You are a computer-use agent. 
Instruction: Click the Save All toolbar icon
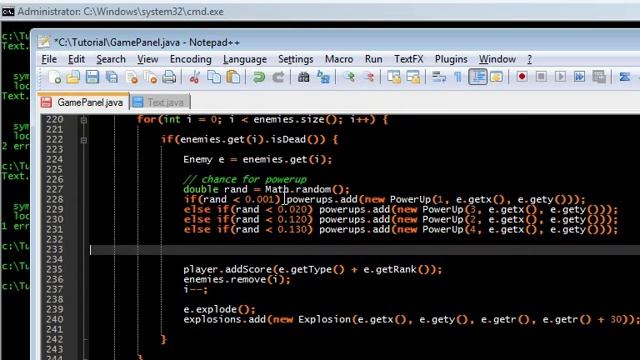pyautogui.click(x=112, y=77)
